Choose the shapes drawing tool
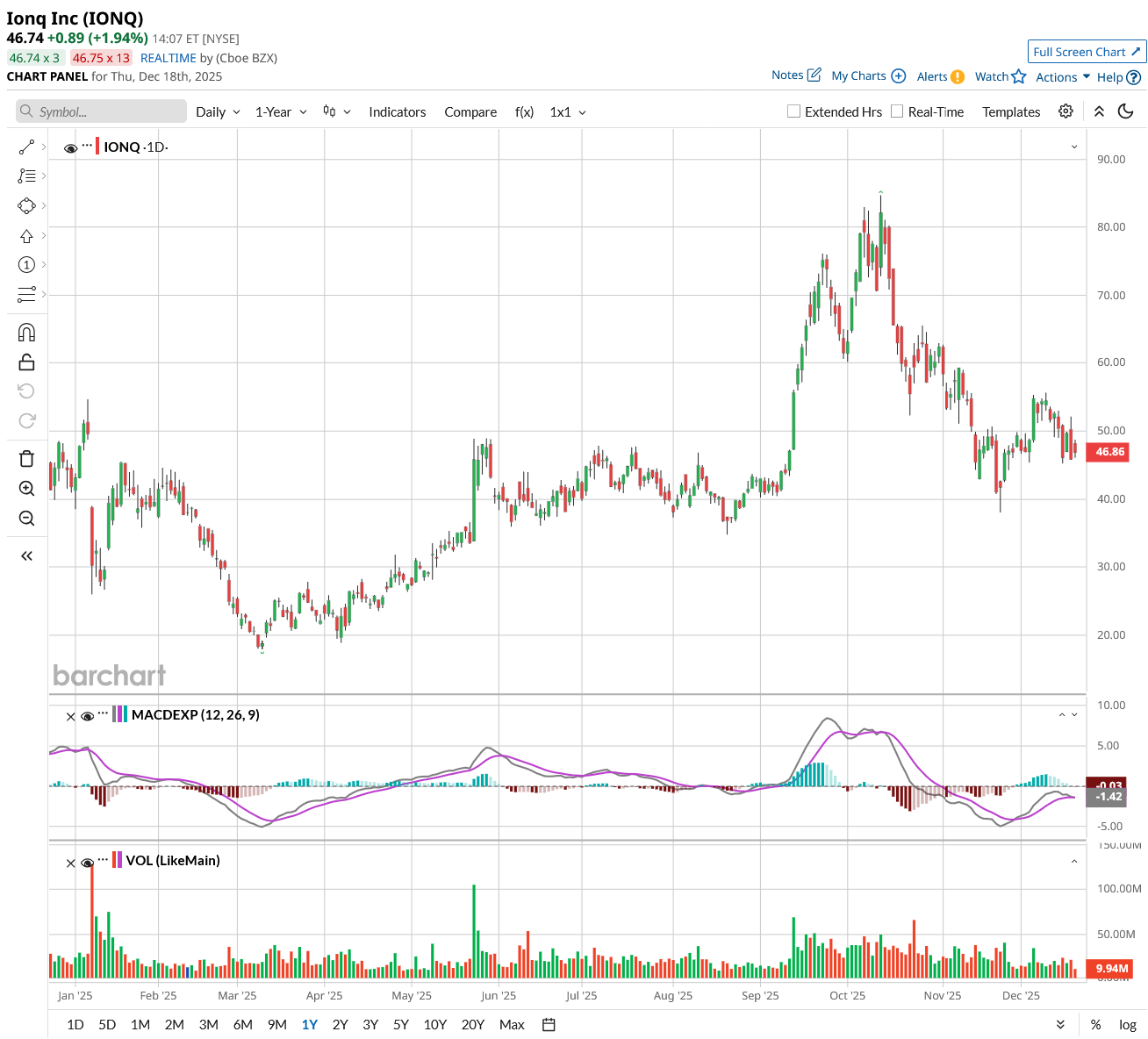1148x1039 pixels. click(x=26, y=205)
